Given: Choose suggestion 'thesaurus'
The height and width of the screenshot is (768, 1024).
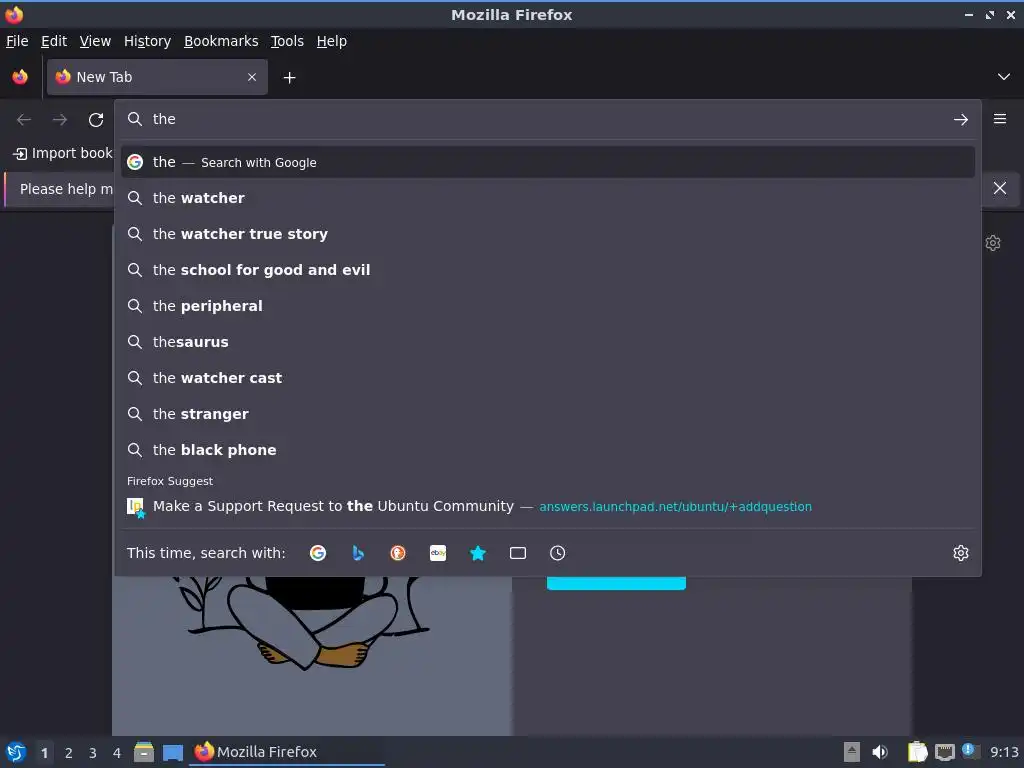Looking at the screenshot, I should coord(548,342).
